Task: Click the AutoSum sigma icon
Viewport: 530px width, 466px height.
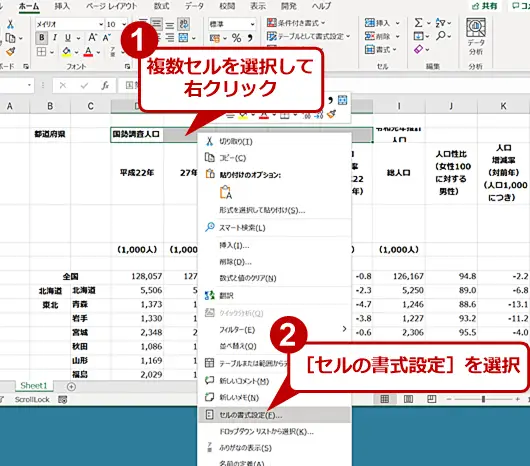Action: pos(418,23)
